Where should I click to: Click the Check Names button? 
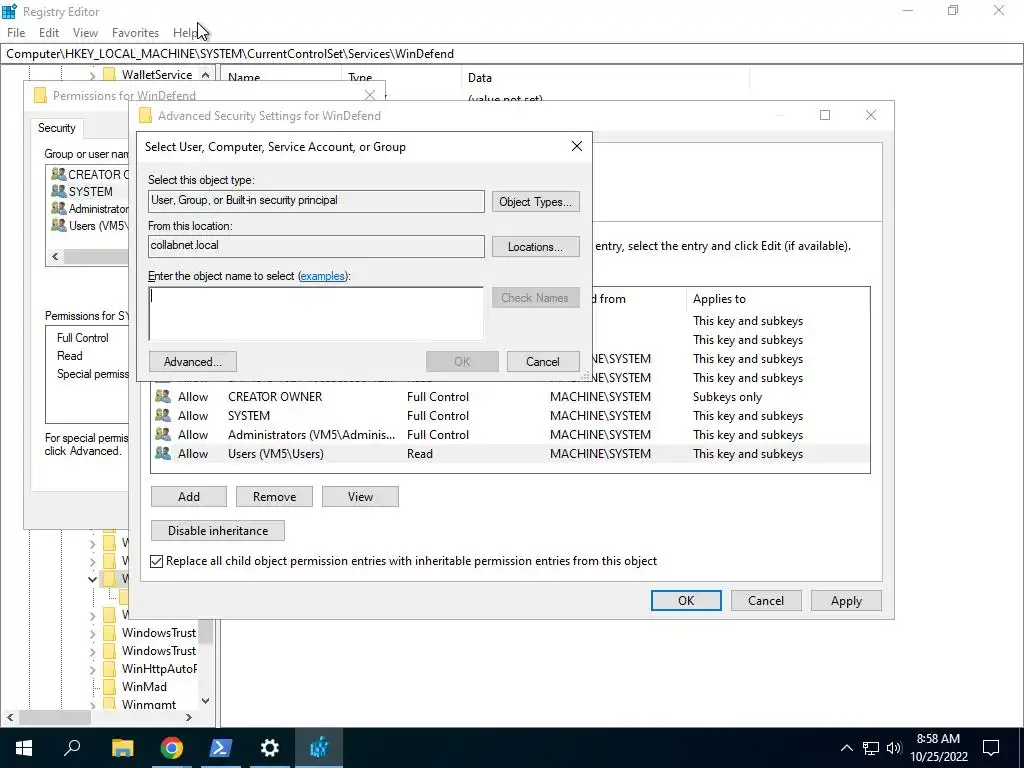coord(536,298)
